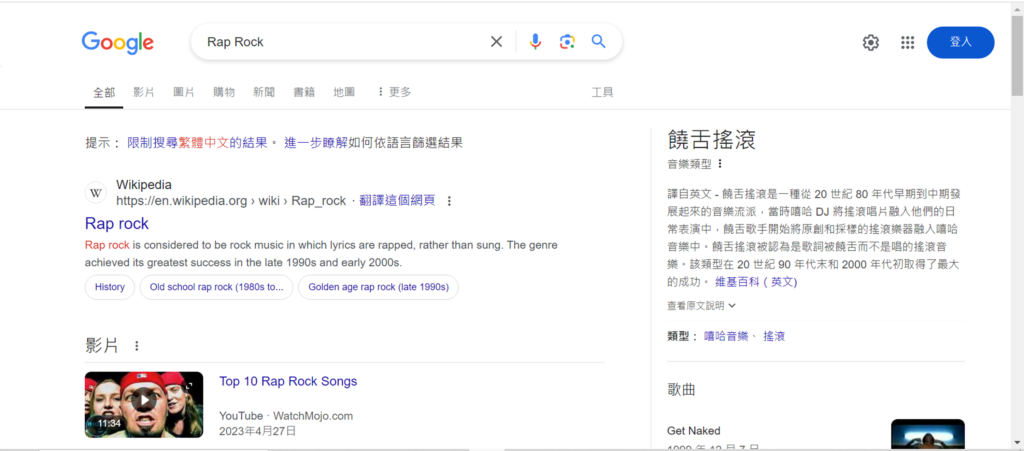Image resolution: width=1024 pixels, height=451 pixels.
Task: Click inside the Rap Rock search field
Action: 340,42
